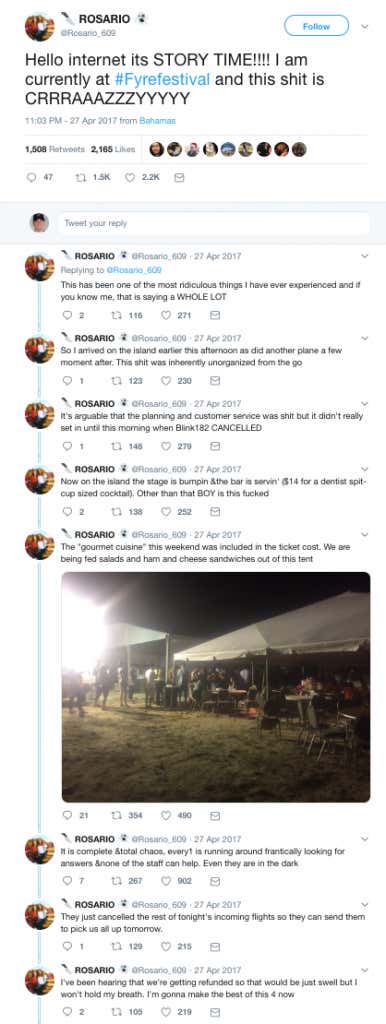View the 2,165 Likes list
The image size is (386, 1024).
112,149
